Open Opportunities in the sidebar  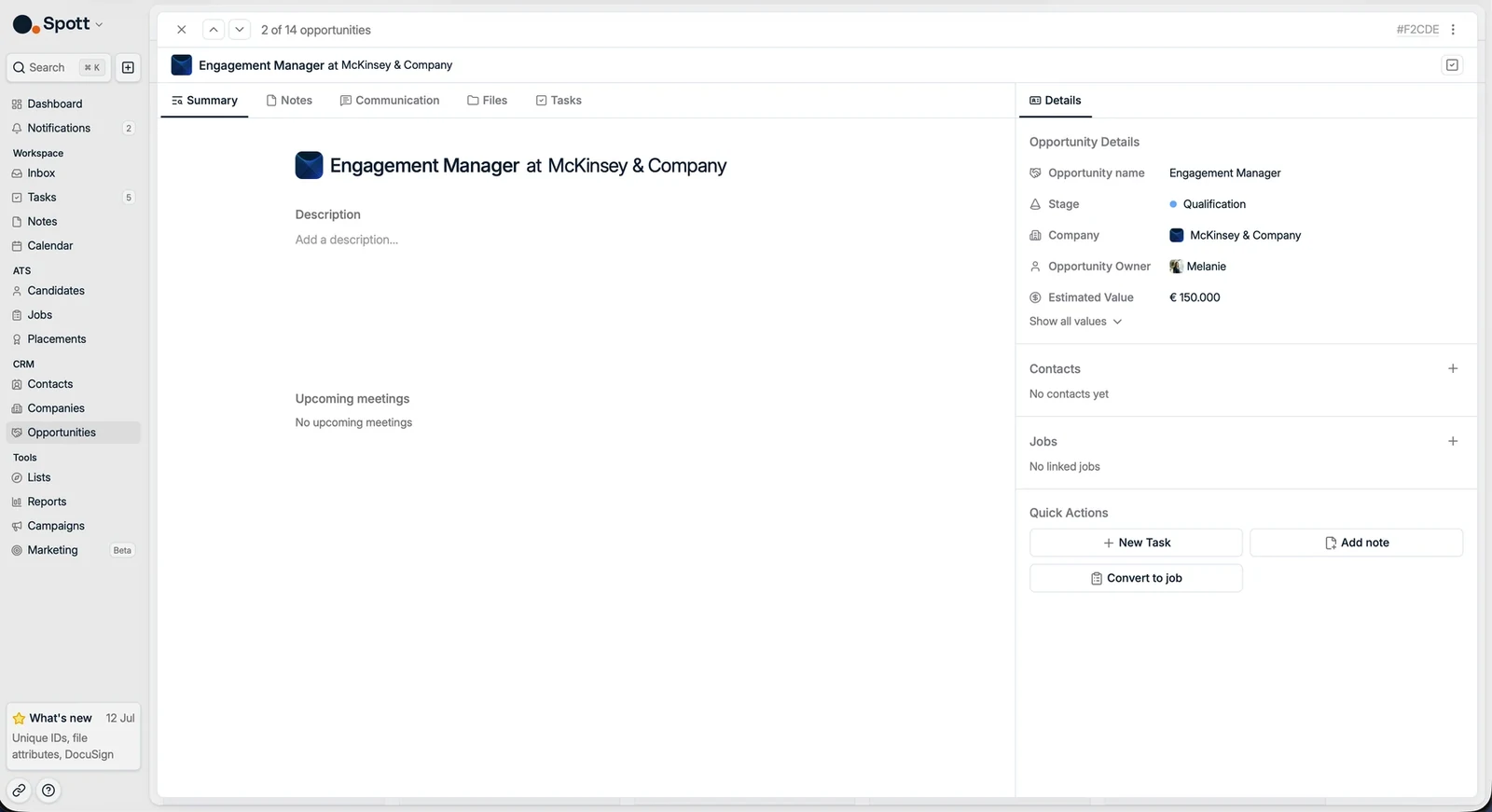74,433
